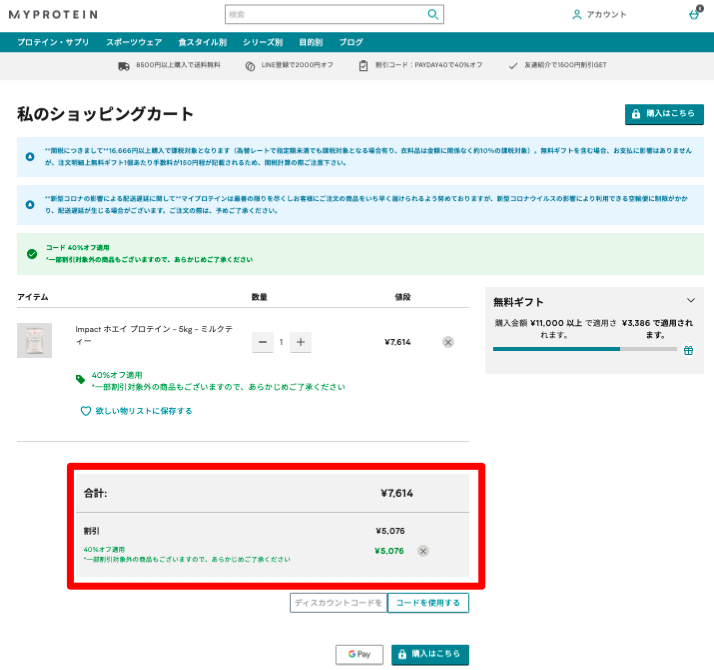Screen dimensions: 714x670
Task: Click the search magnifier icon
Action: (433, 15)
